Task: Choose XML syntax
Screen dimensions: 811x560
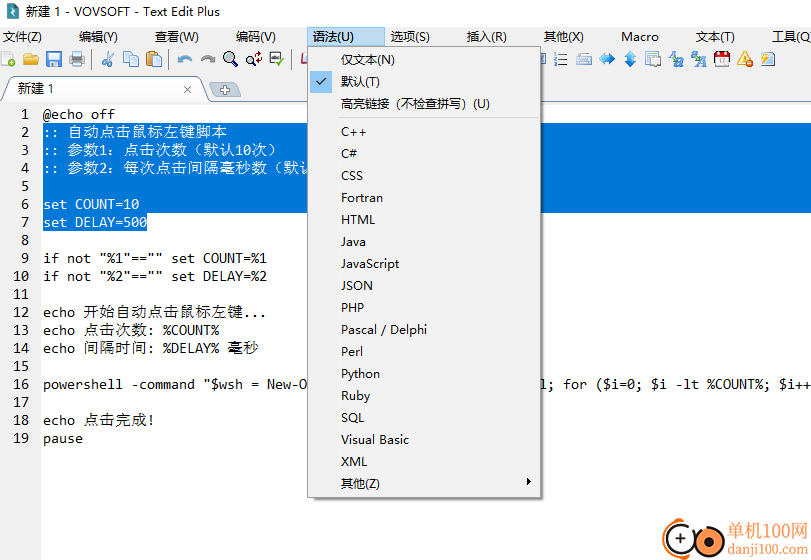Action: (424, 461)
